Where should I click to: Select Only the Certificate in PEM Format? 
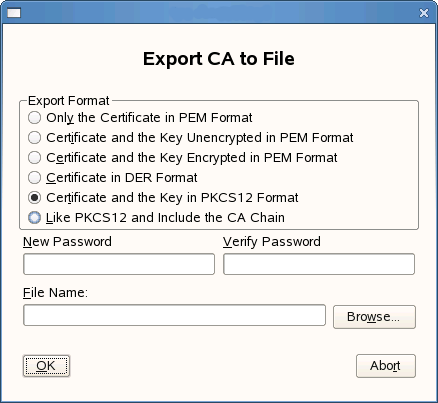[x=140, y=118]
